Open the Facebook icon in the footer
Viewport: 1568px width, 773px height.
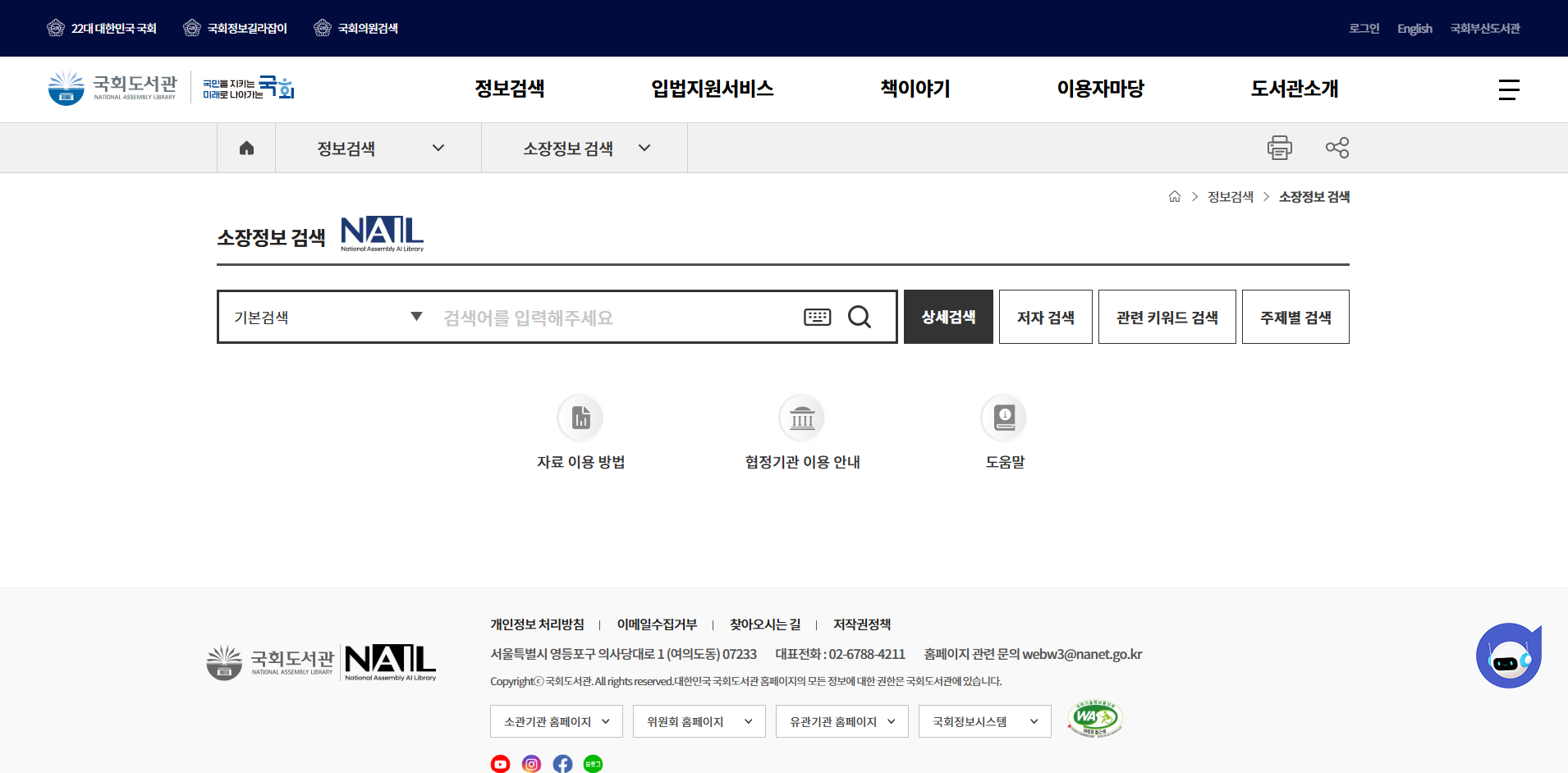562,763
